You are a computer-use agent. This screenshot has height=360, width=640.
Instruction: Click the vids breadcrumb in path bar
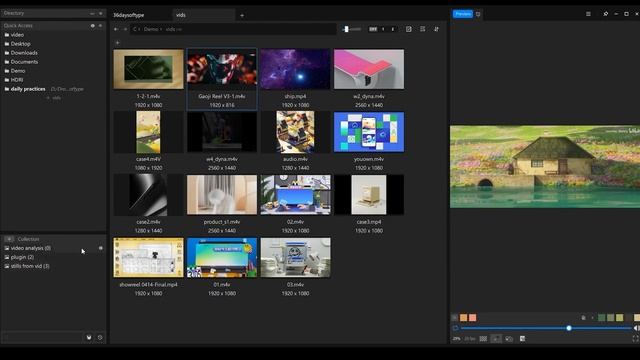pos(170,29)
